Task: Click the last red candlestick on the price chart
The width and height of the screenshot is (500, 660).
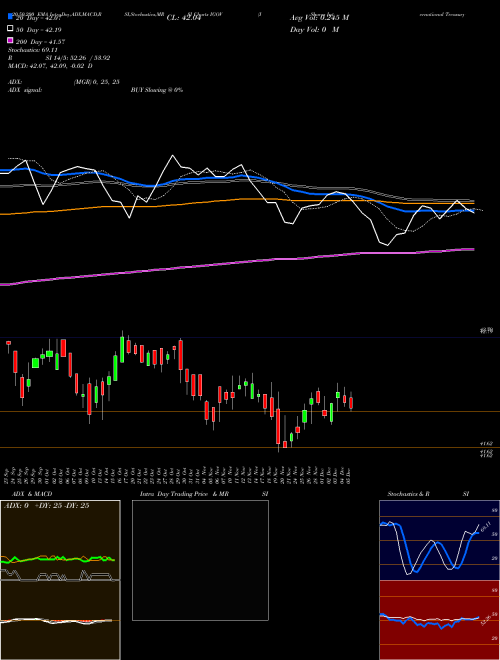Action: tap(351, 403)
